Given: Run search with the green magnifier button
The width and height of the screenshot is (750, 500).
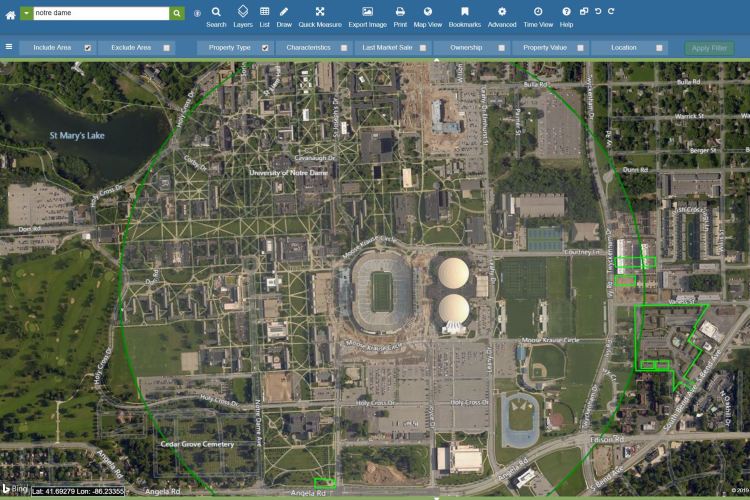Looking at the screenshot, I should coord(176,13).
